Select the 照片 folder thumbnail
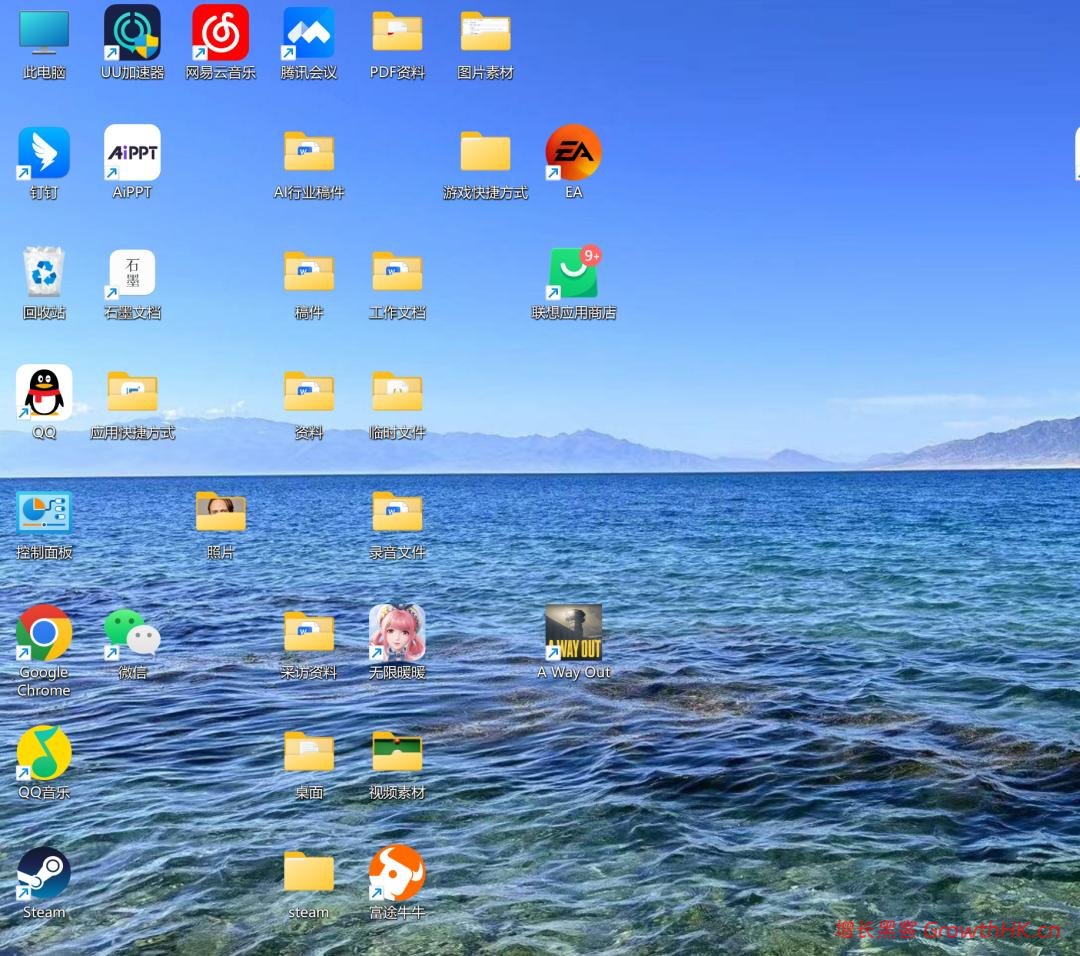1080x956 pixels. point(220,512)
